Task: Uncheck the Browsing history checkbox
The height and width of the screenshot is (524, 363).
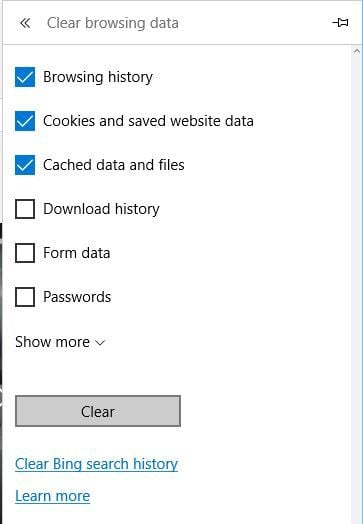Action: click(x=25, y=77)
